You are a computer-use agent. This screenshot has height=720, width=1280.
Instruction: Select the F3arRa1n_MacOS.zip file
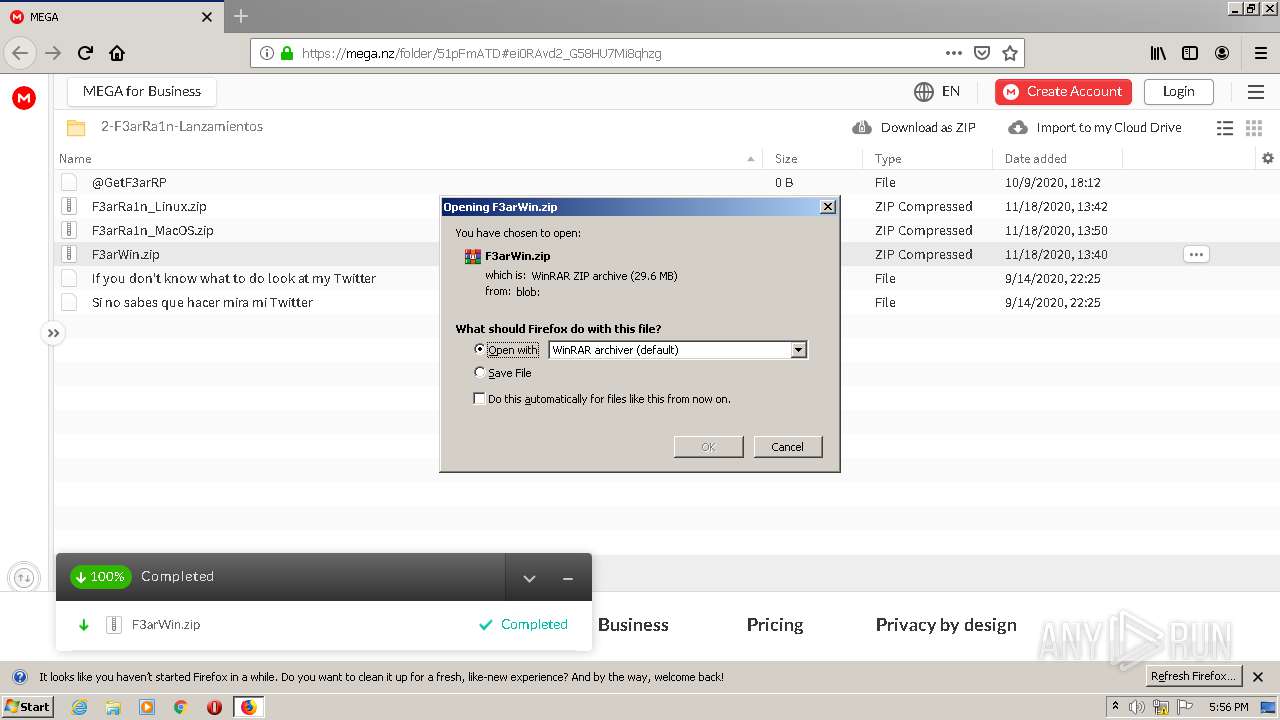(153, 230)
